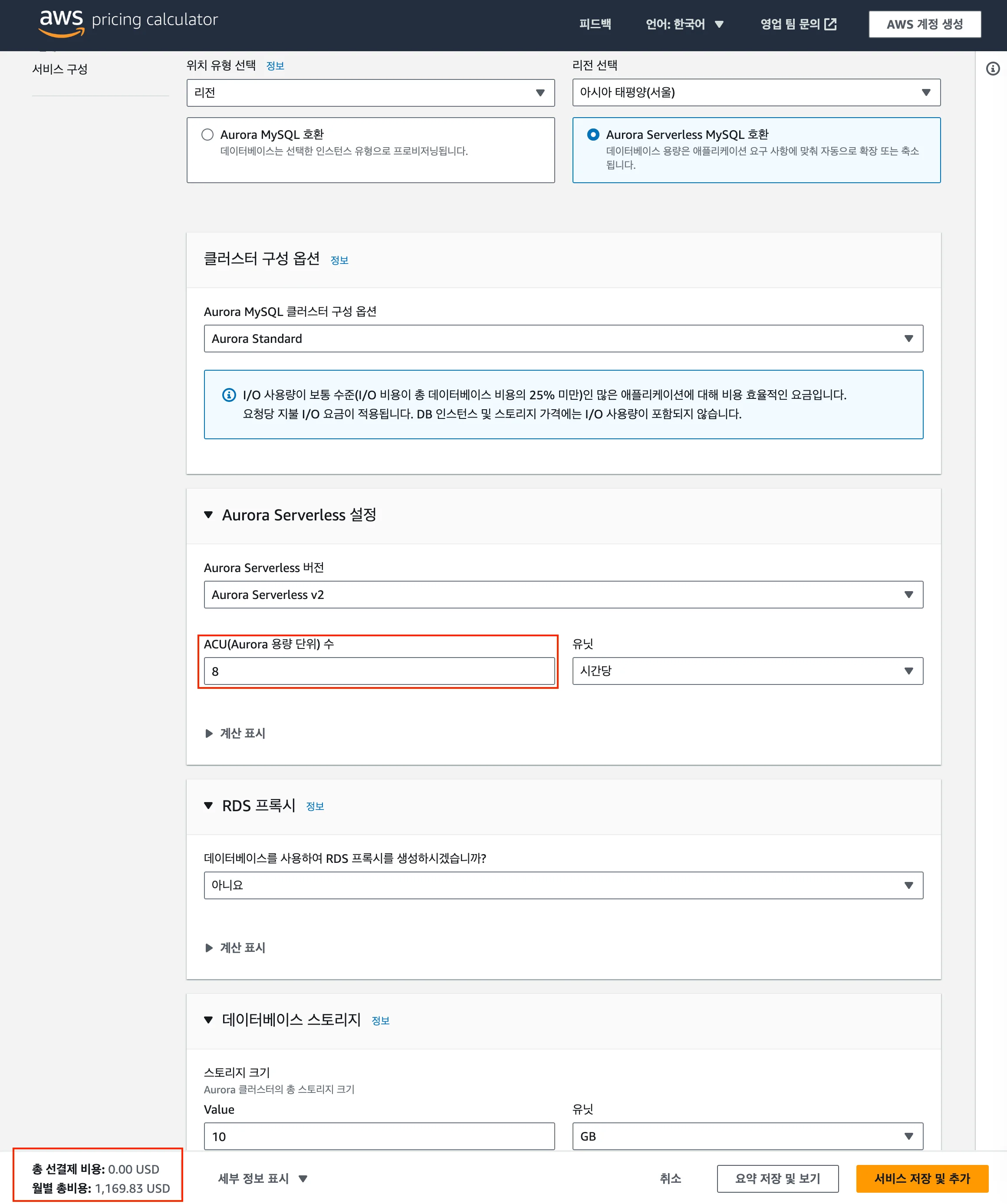Edit the ACU(Aurora 용량 단위) 수 input field
The image size is (1007, 1204).
(378, 670)
